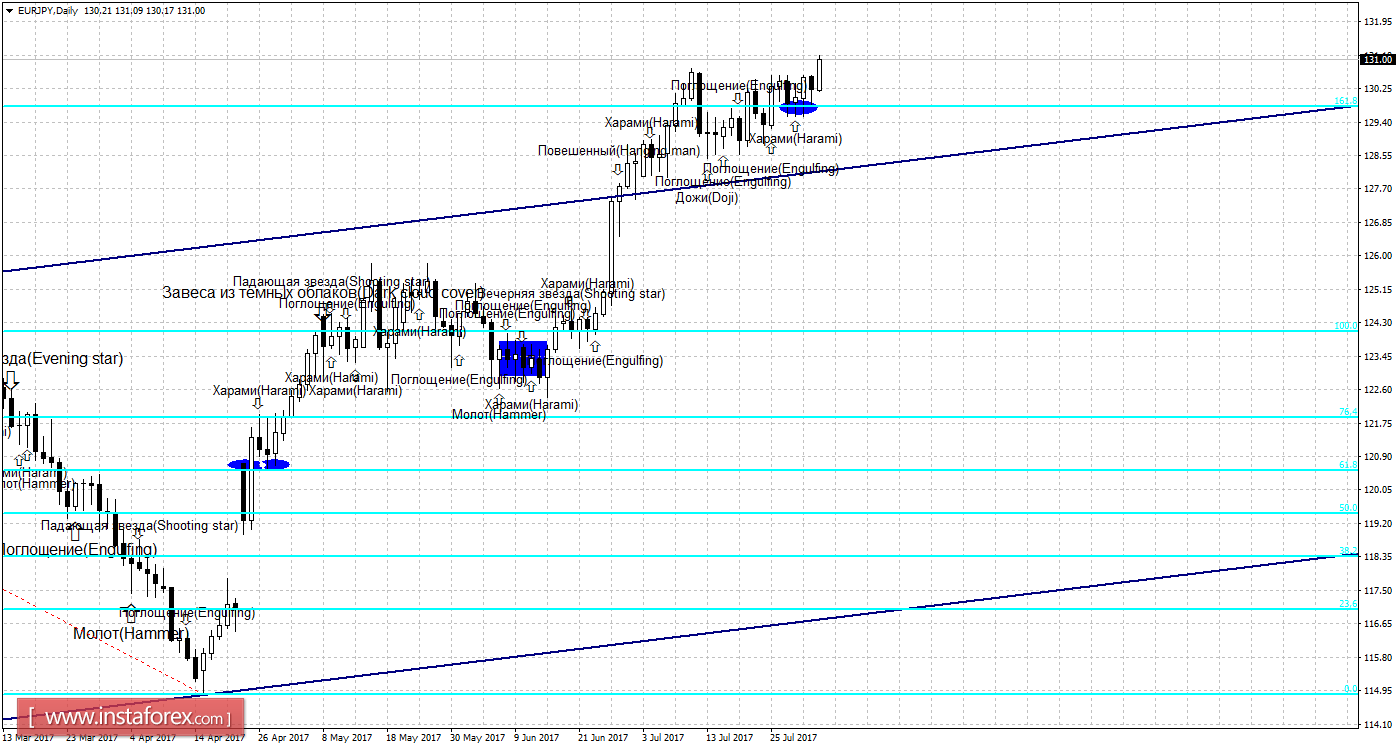This screenshot has height=749, width=1398.
Task: Click the 124.30 price axis label
Action: pos(1377,322)
